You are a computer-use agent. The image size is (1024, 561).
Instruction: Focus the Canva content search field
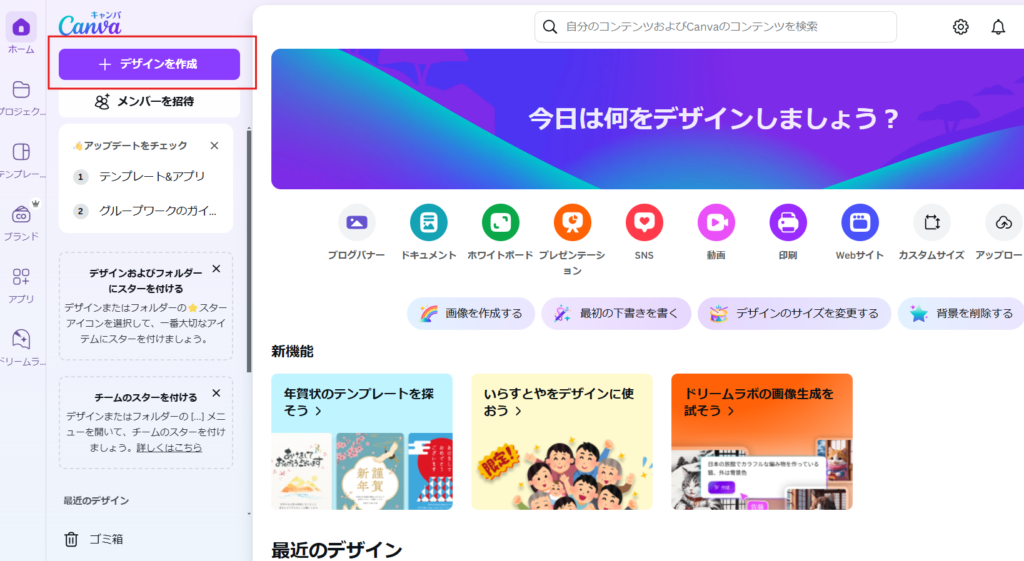[x=715, y=27]
